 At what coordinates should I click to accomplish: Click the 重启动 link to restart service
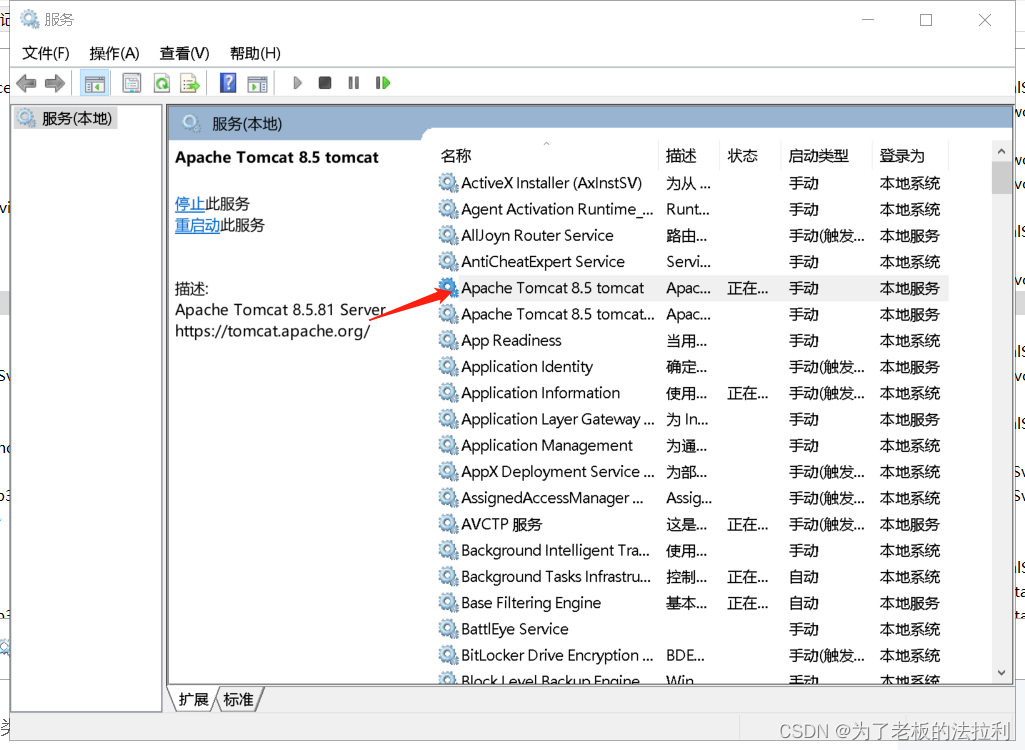197,225
